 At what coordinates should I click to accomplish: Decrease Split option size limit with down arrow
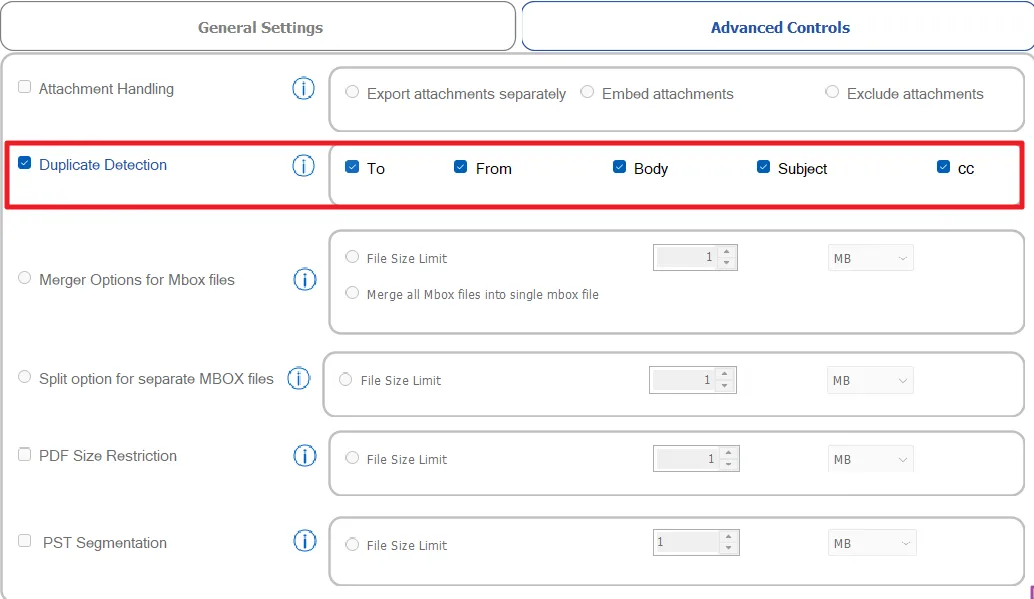tap(725, 386)
